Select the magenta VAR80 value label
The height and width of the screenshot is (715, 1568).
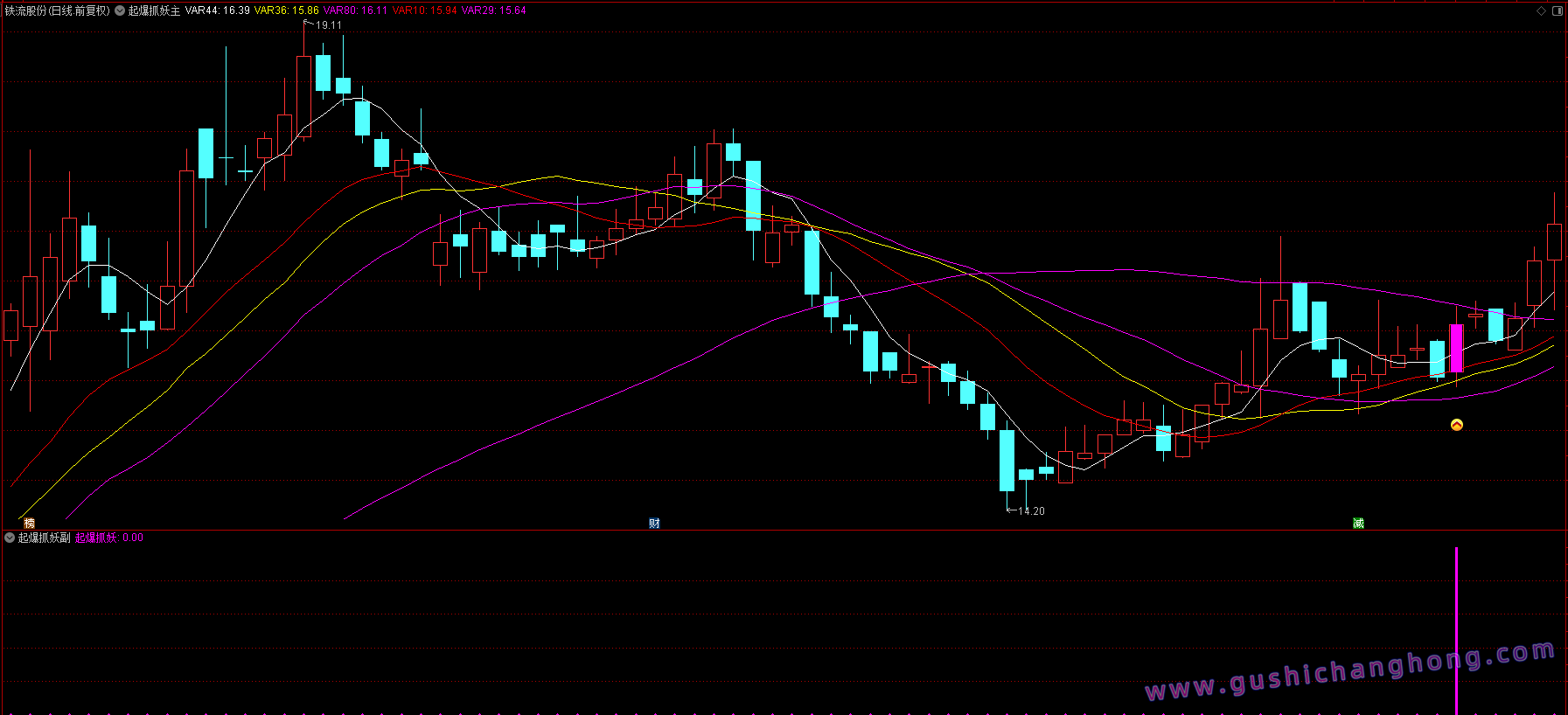pyautogui.click(x=355, y=10)
